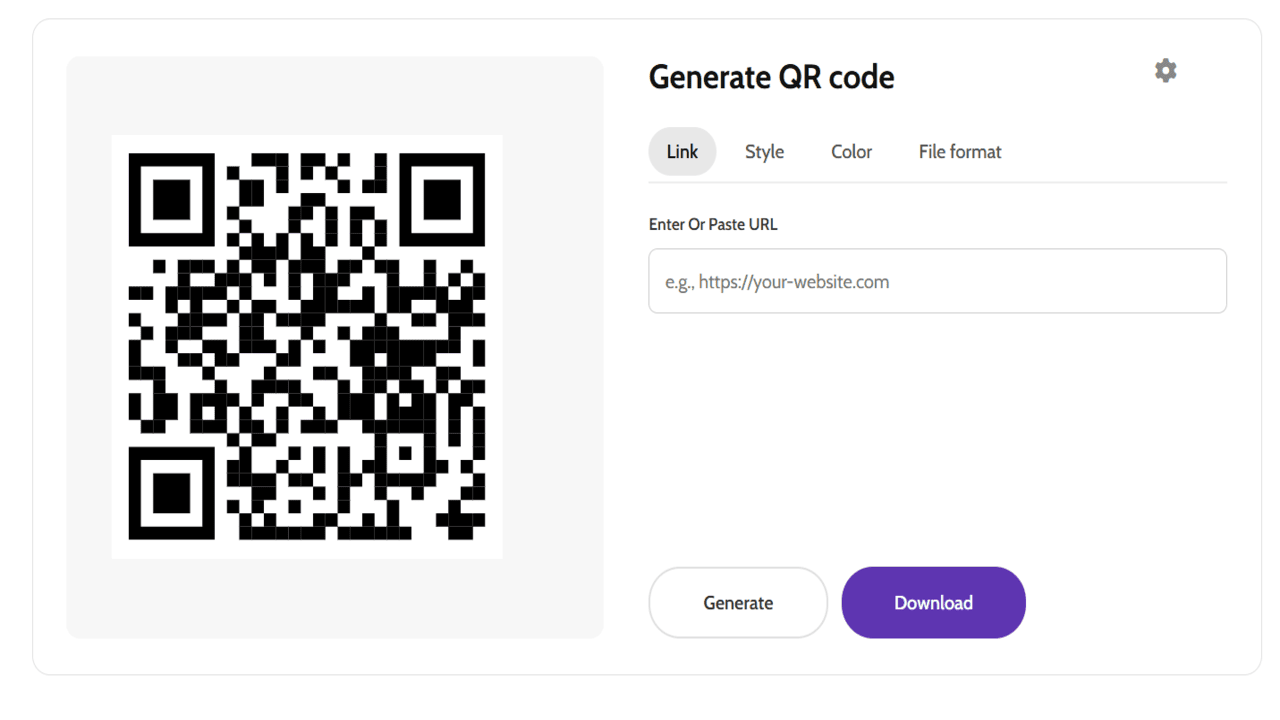Click the gray preview panel above QR code
The image size is (1280, 720).
click(x=335, y=96)
